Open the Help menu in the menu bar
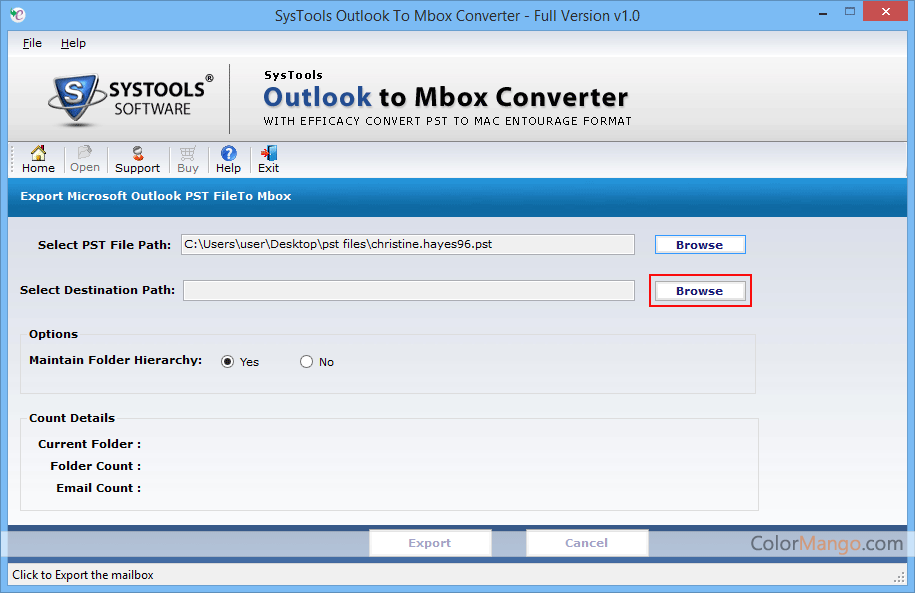The image size is (915, 593). 73,43
